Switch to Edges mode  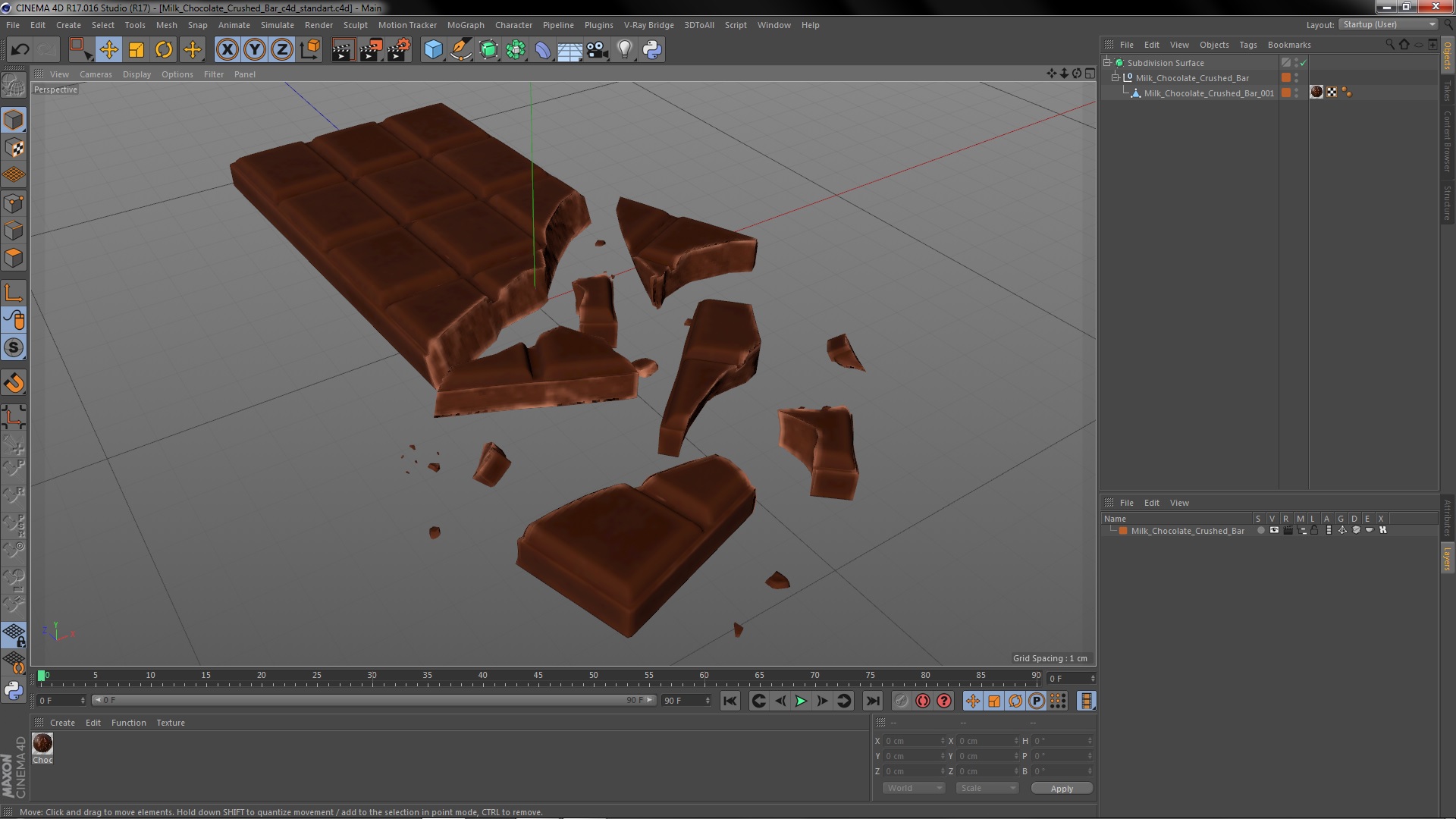(14, 231)
